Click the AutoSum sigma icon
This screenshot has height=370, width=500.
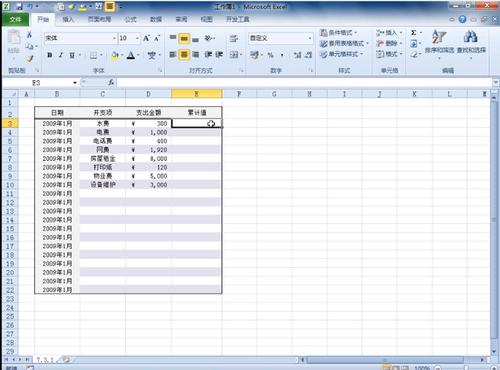(x=414, y=33)
